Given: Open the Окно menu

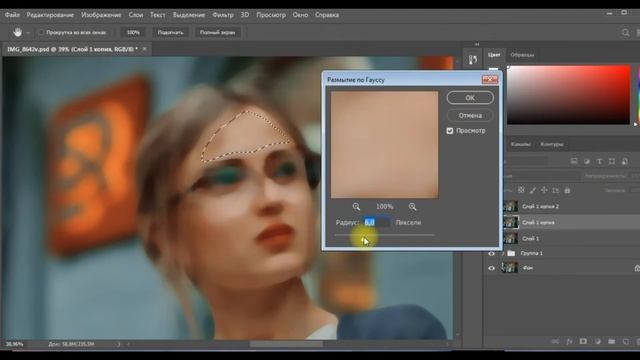Looking at the screenshot, I should pos(300,15).
